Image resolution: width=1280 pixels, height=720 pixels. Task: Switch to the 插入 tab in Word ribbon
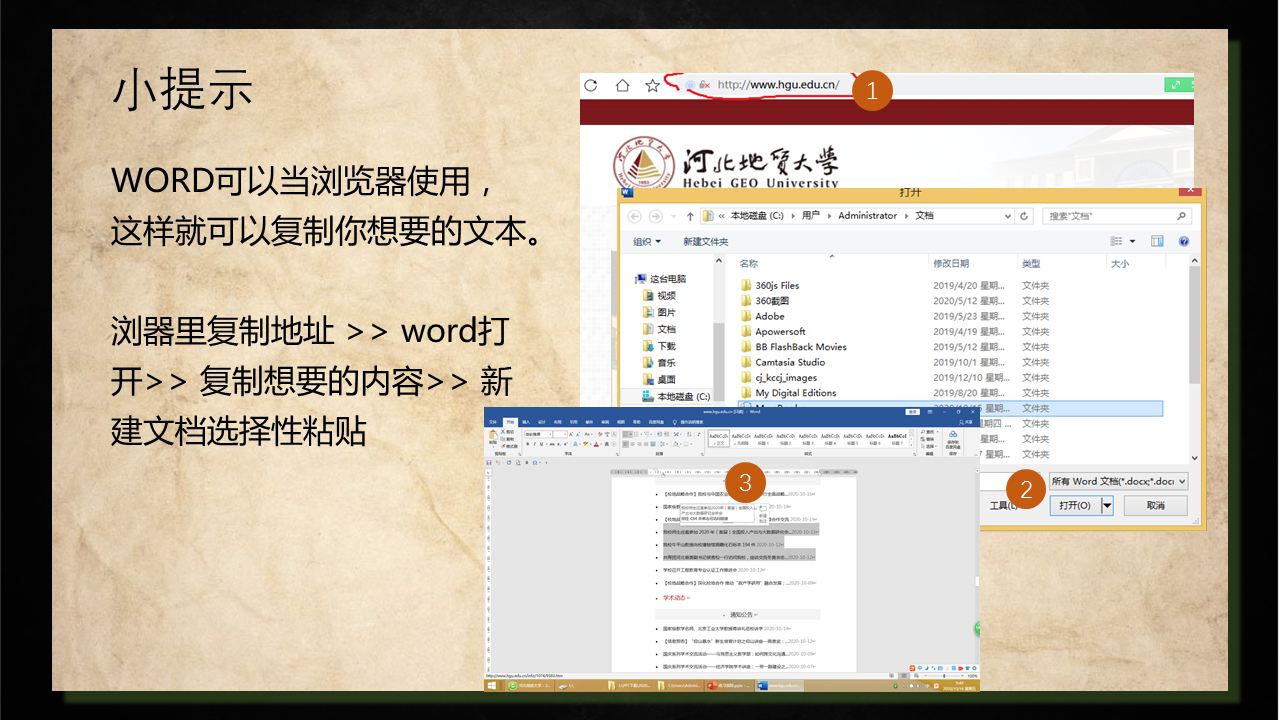pyautogui.click(x=526, y=422)
